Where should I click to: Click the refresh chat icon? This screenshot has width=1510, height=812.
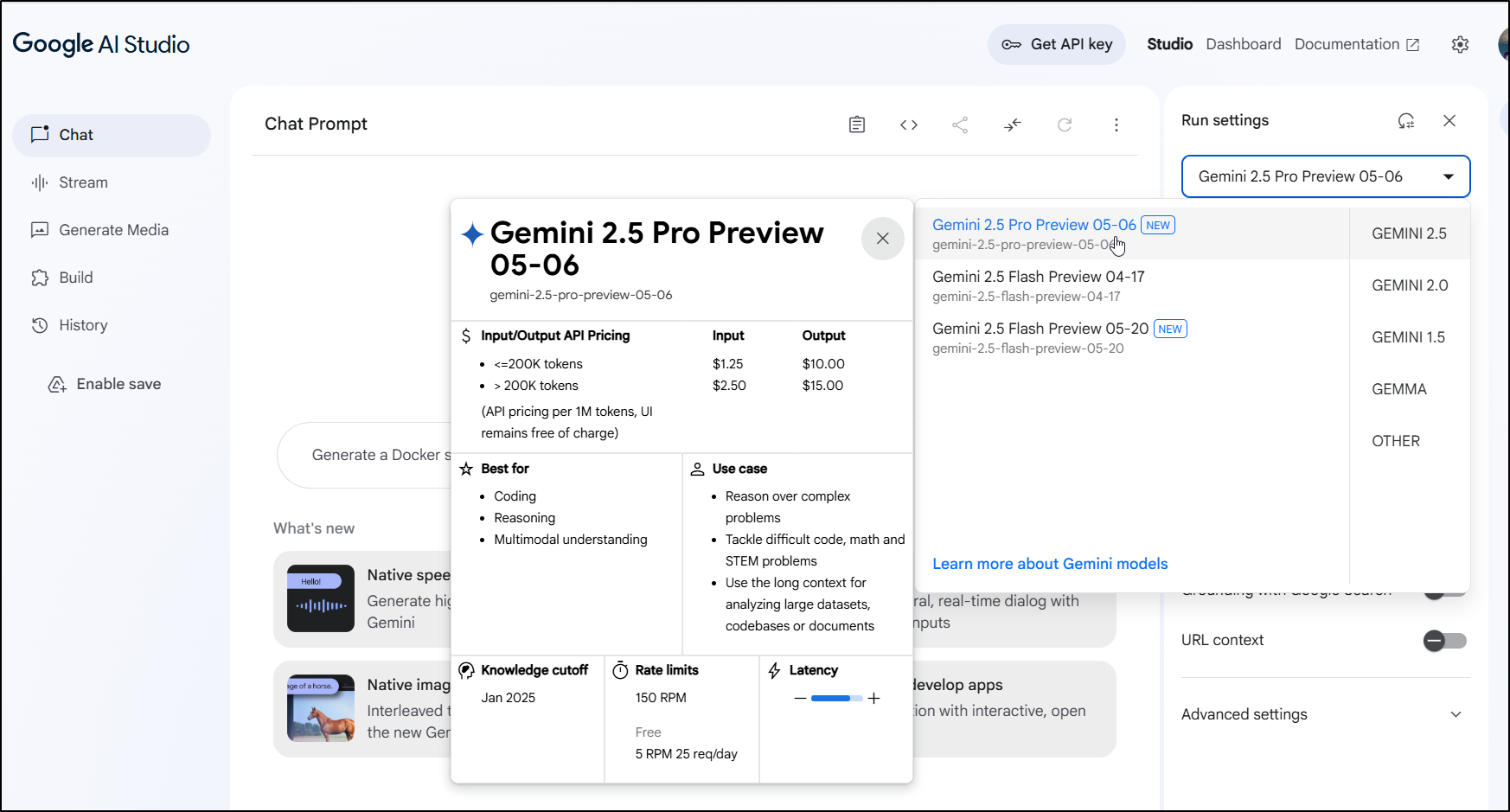pyautogui.click(x=1065, y=125)
